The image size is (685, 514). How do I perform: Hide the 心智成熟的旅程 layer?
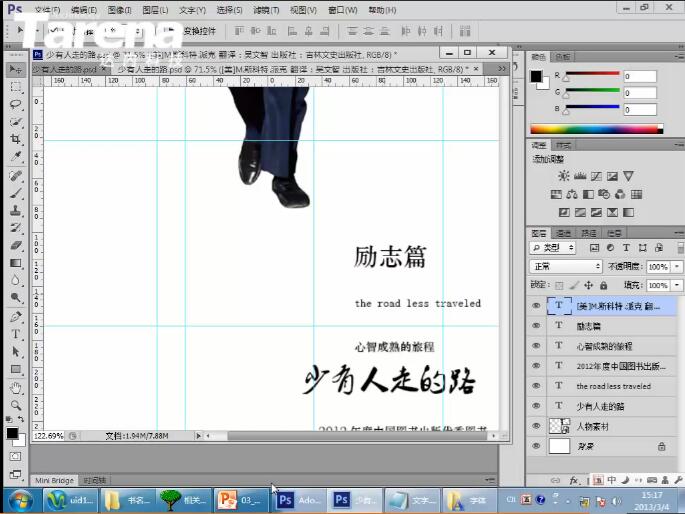tap(536, 346)
